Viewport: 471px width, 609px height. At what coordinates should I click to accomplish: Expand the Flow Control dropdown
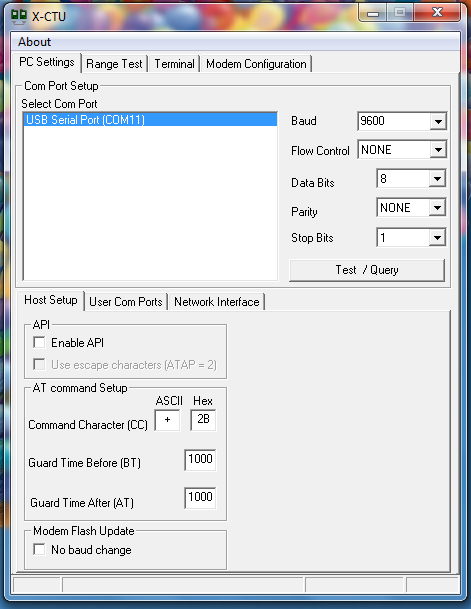[438, 150]
